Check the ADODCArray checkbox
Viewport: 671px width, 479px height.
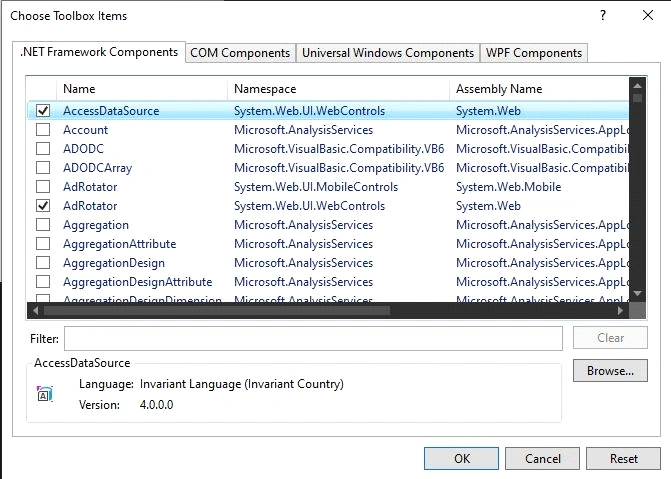point(43,168)
